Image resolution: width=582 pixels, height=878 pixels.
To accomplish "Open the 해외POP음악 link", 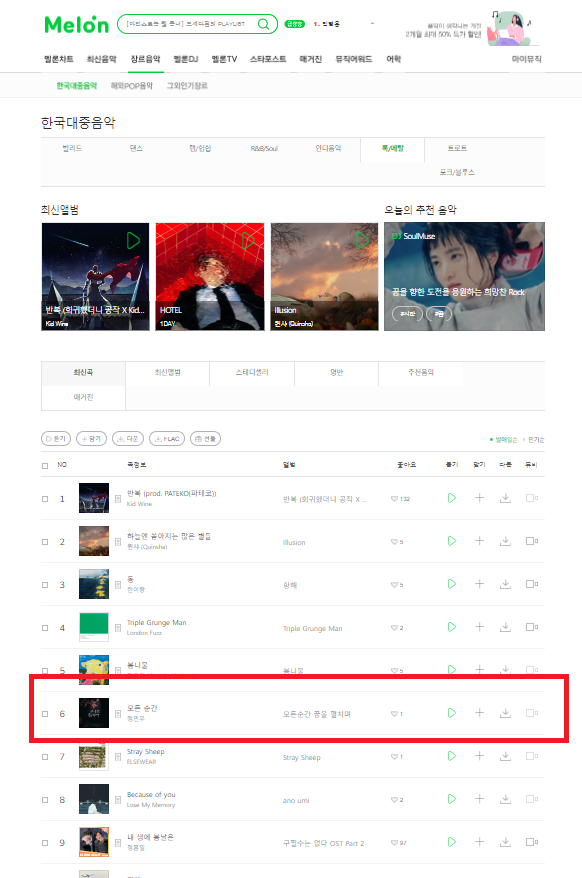I will point(132,86).
